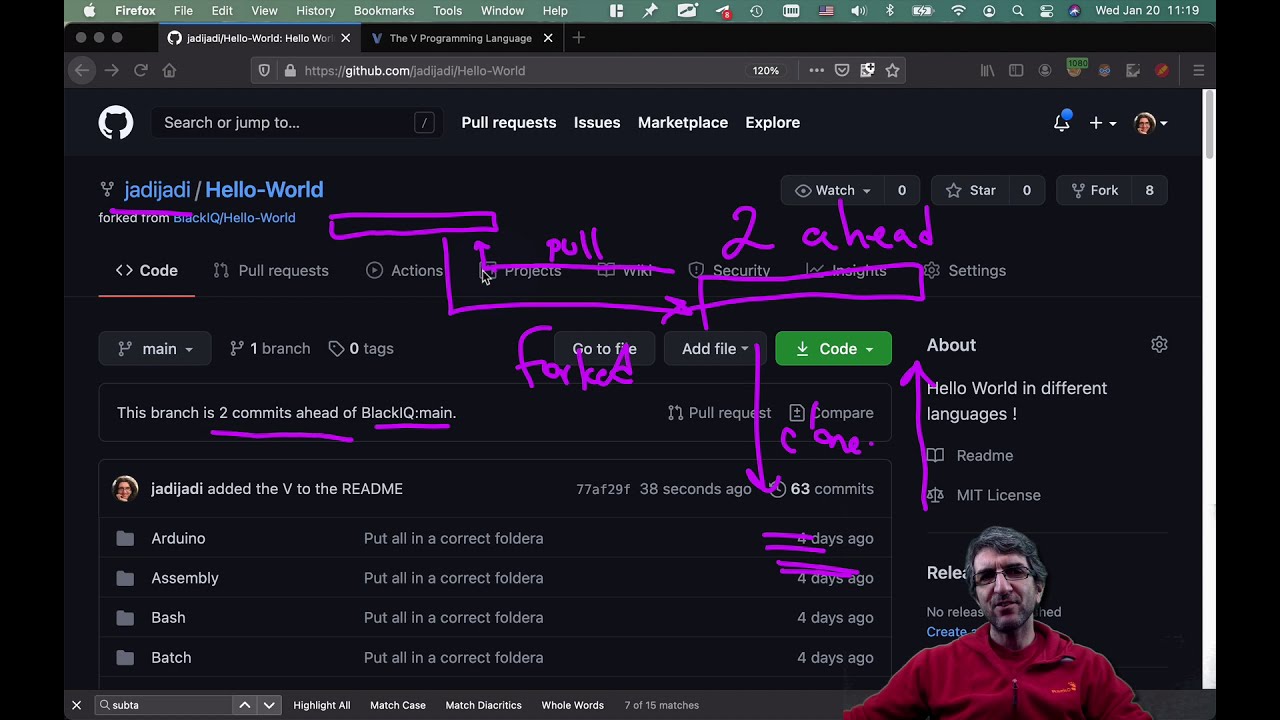
Task: Reload the current page
Action: tap(141, 70)
